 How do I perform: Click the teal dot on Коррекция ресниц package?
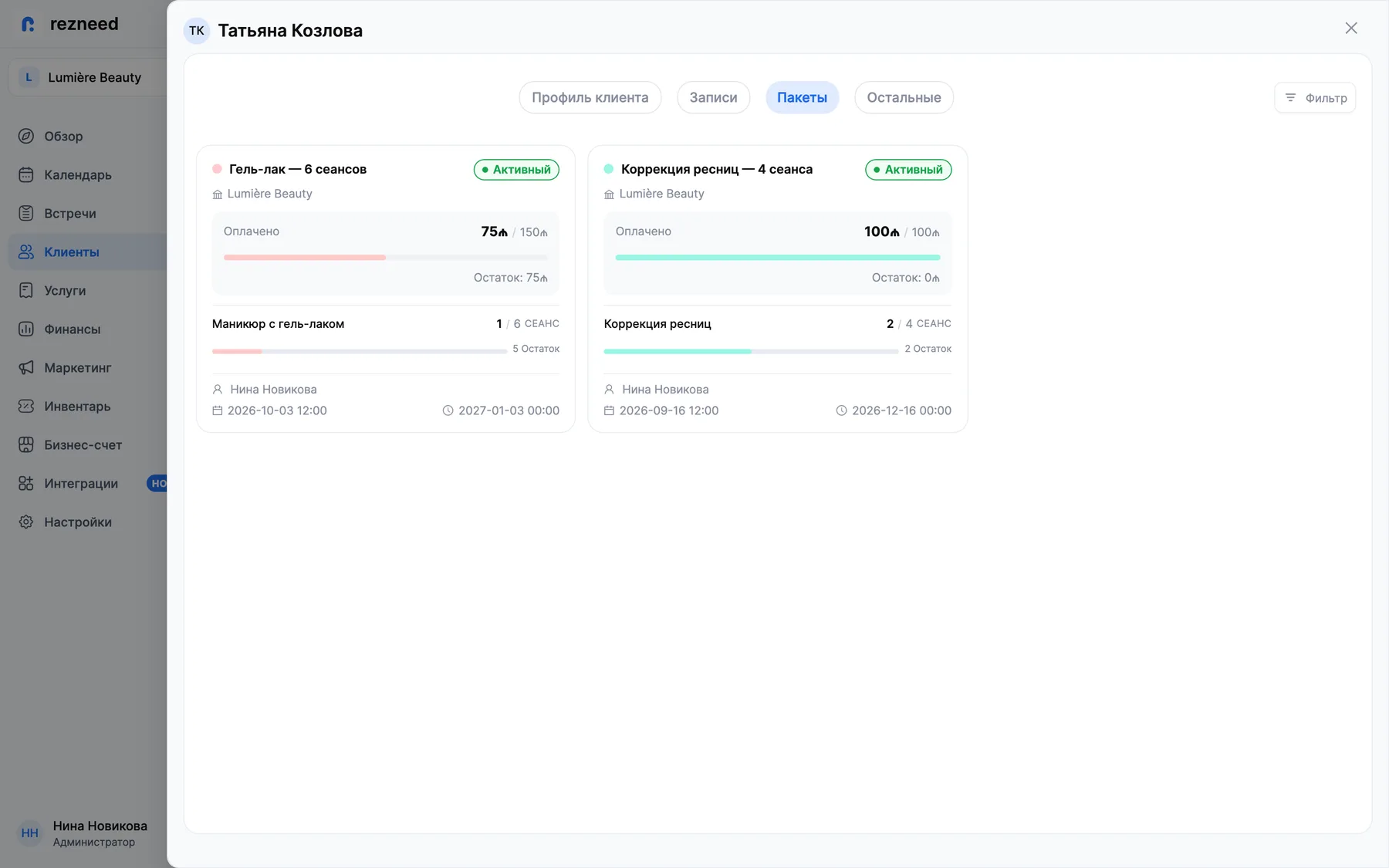click(609, 169)
